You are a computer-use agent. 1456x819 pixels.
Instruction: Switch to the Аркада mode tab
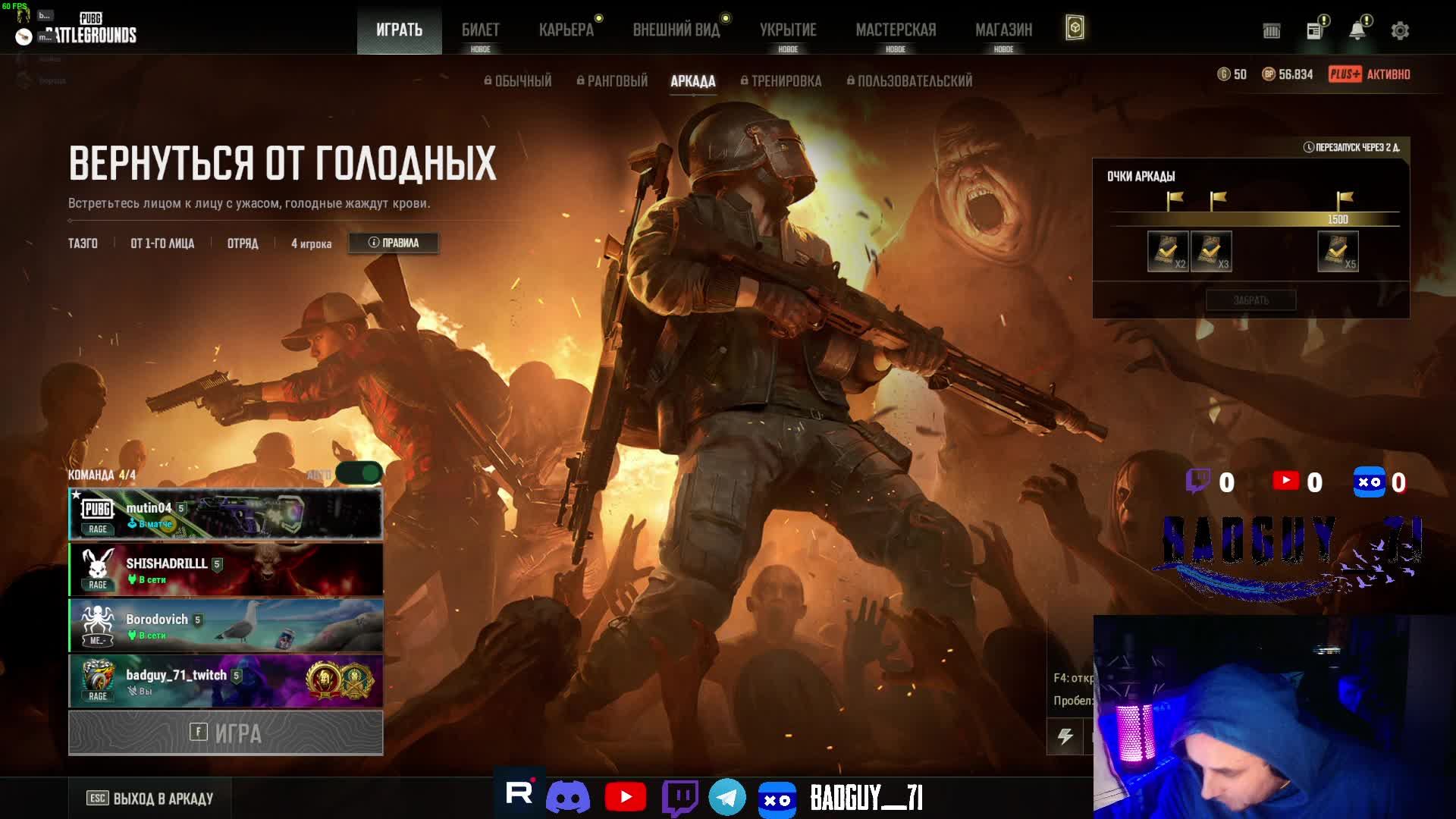(692, 81)
